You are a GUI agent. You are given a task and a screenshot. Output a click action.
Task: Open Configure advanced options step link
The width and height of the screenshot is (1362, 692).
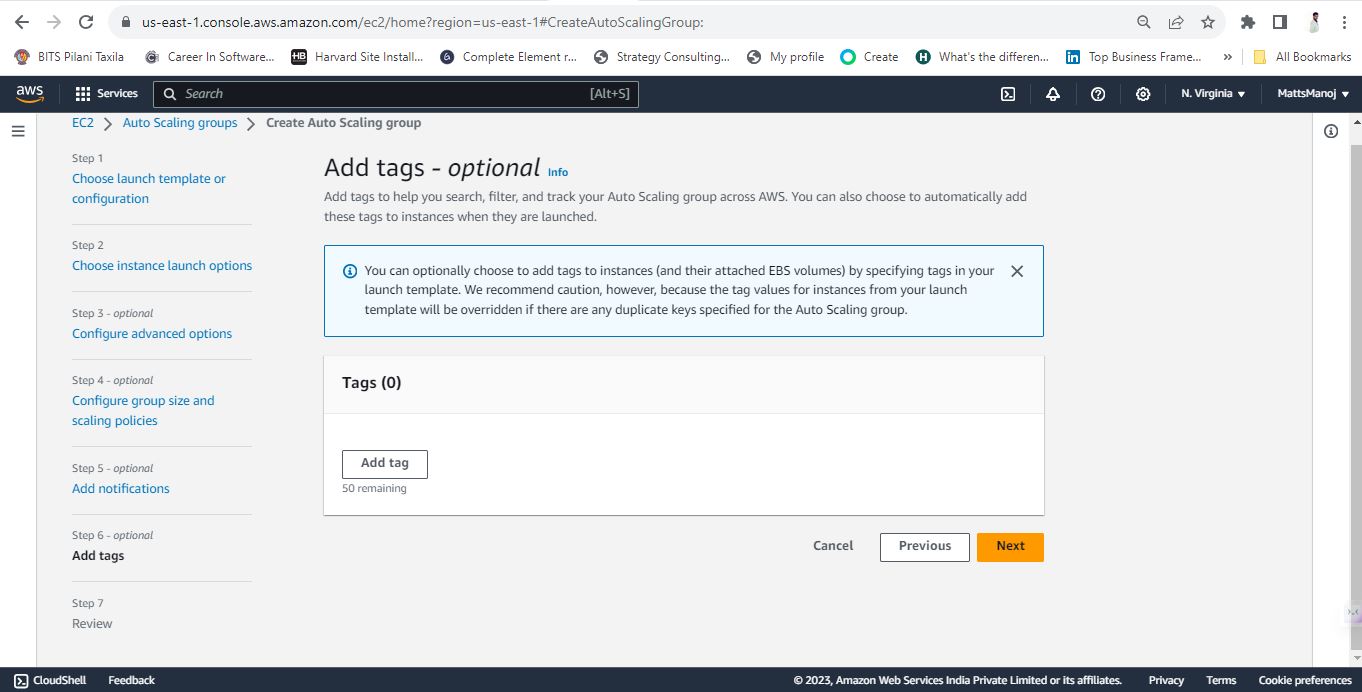152,334
